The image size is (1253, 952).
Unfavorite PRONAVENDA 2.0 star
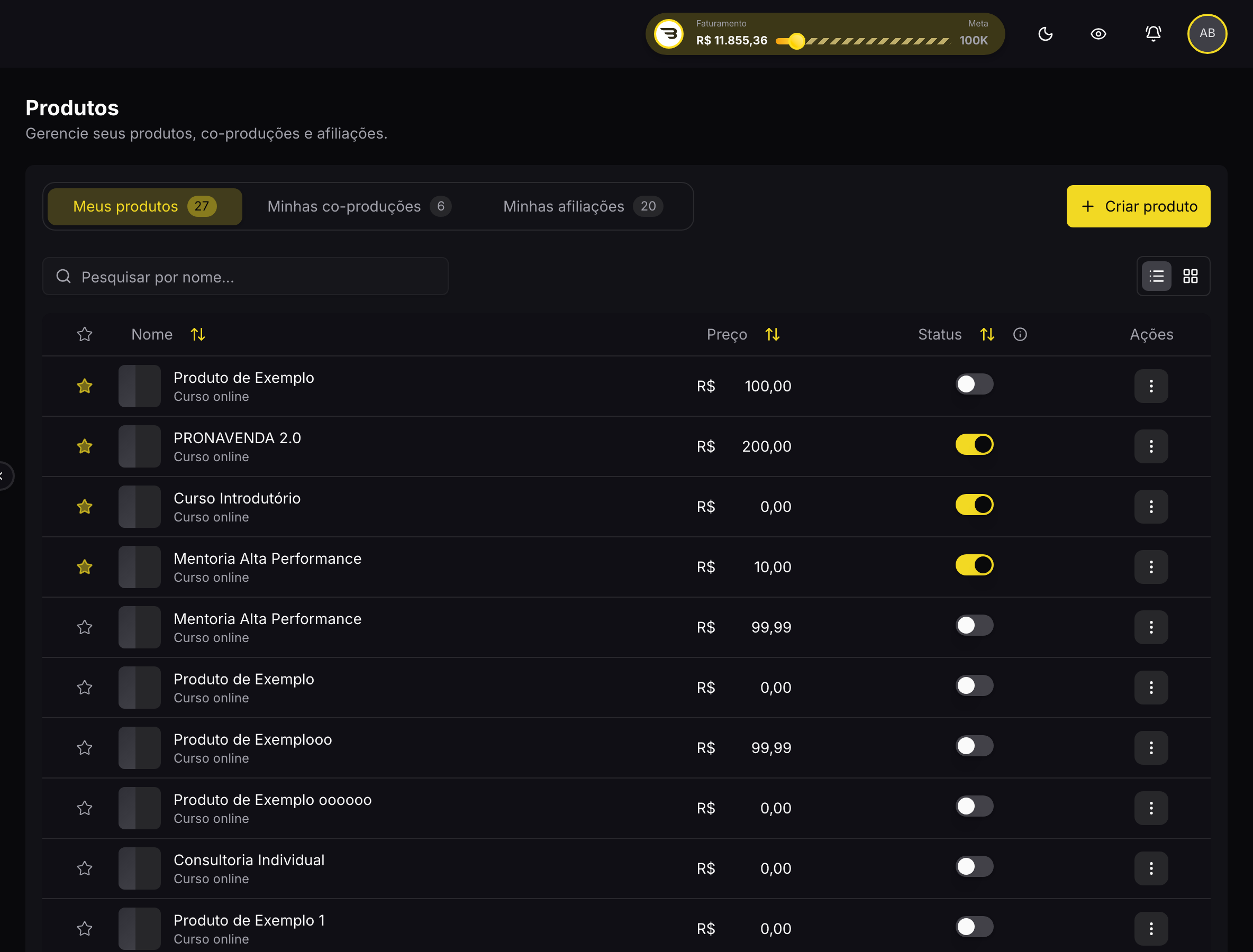(x=85, y=446)
